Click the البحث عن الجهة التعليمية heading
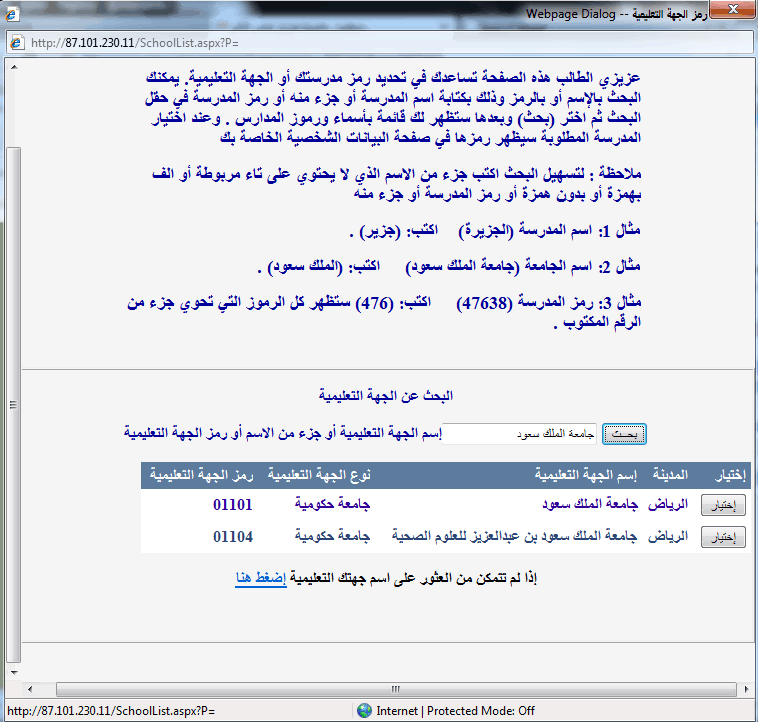The image size is (758, 722). pyautogui.click(x=386, y=396)
